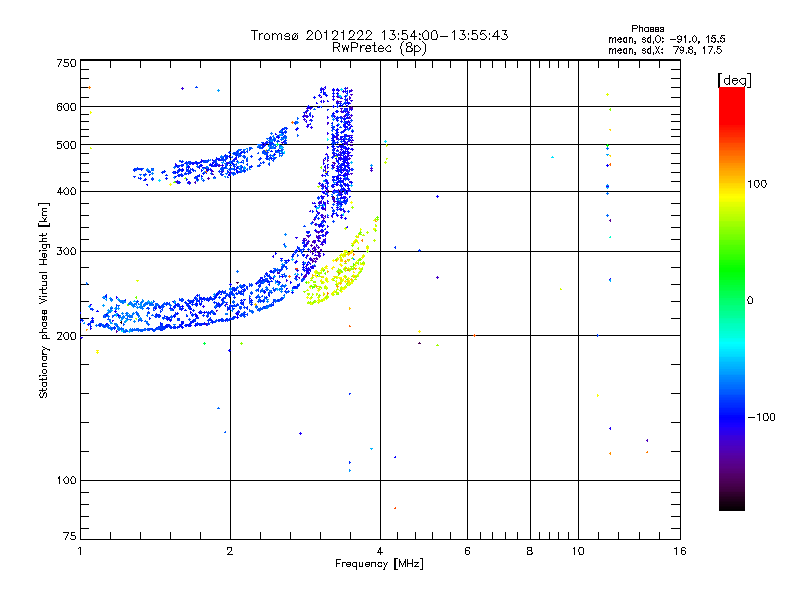Click the x-axis label '10'

pos(578,551)
